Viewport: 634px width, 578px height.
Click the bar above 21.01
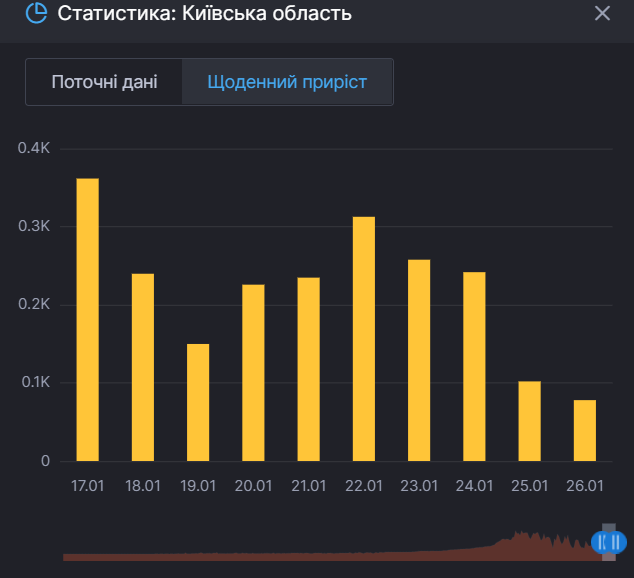point(309,369)
